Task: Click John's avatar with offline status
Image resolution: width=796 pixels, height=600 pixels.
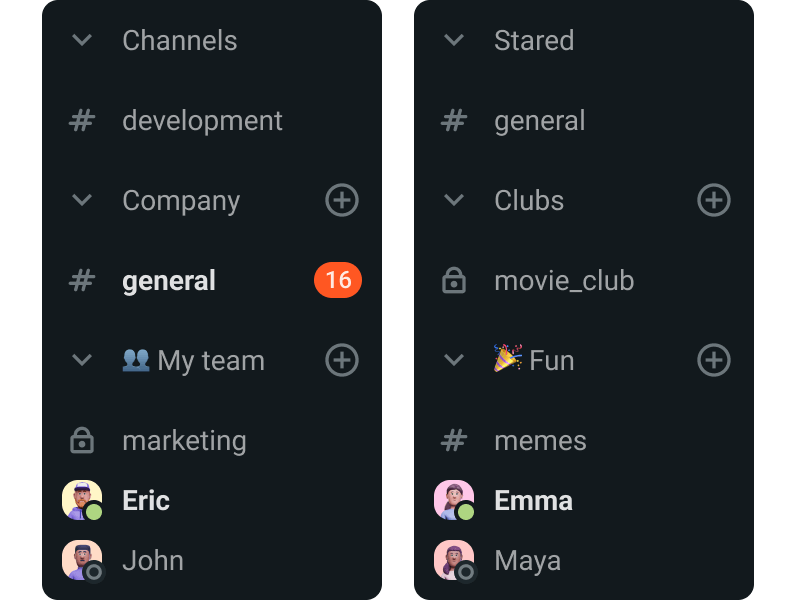Action: pyautogui.click(x=82, y=560)
